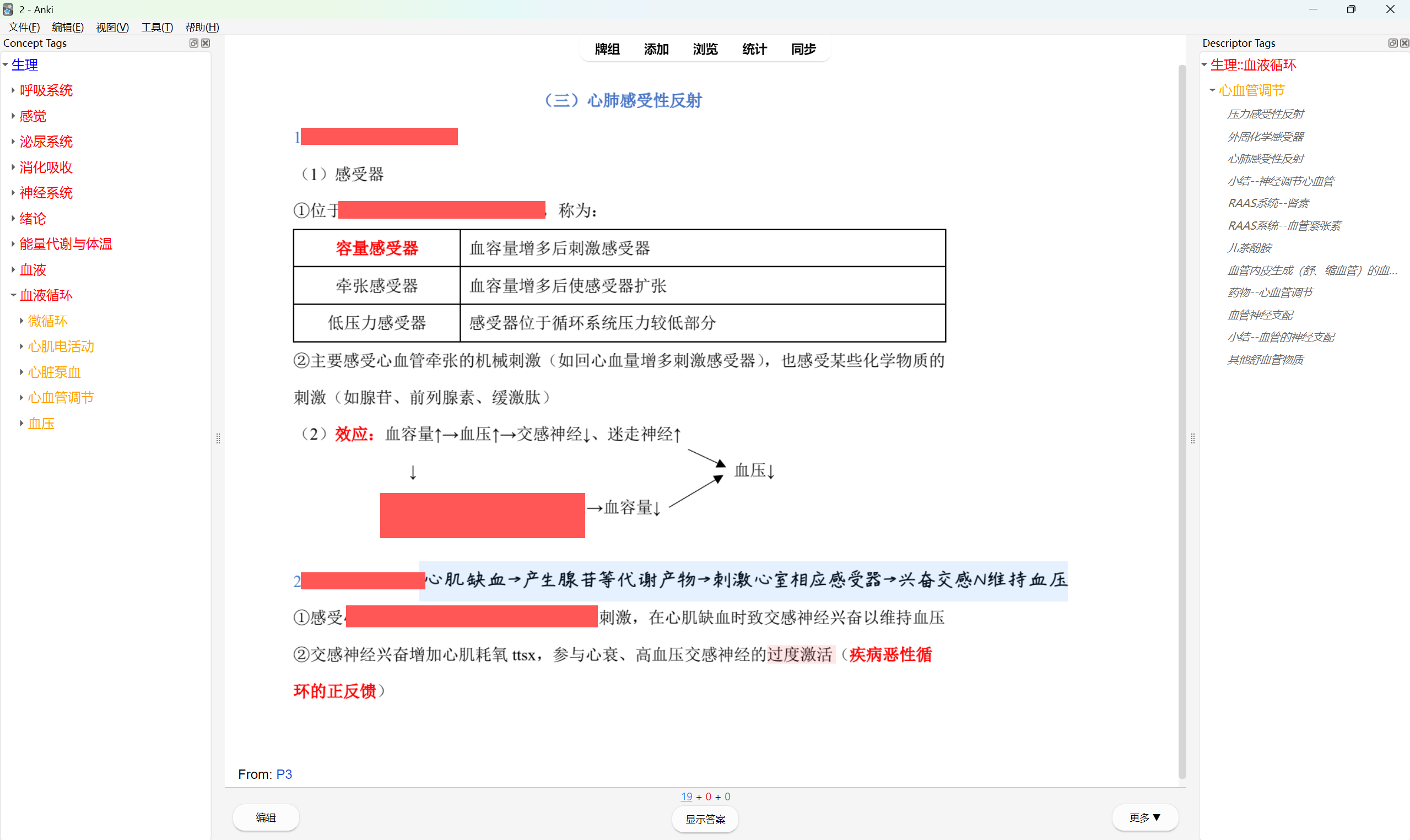Expand the 血液 tag

tap(13, 269)
